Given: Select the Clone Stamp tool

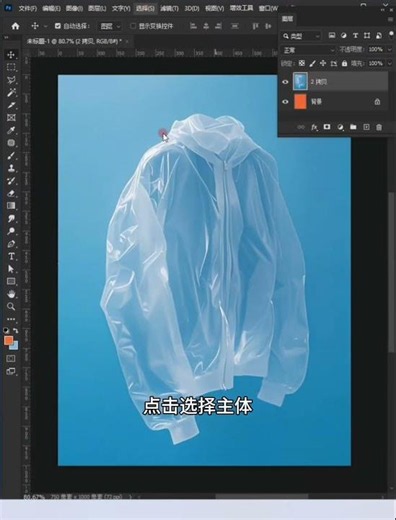Looking at the screenshot, I should click(11, 168).
